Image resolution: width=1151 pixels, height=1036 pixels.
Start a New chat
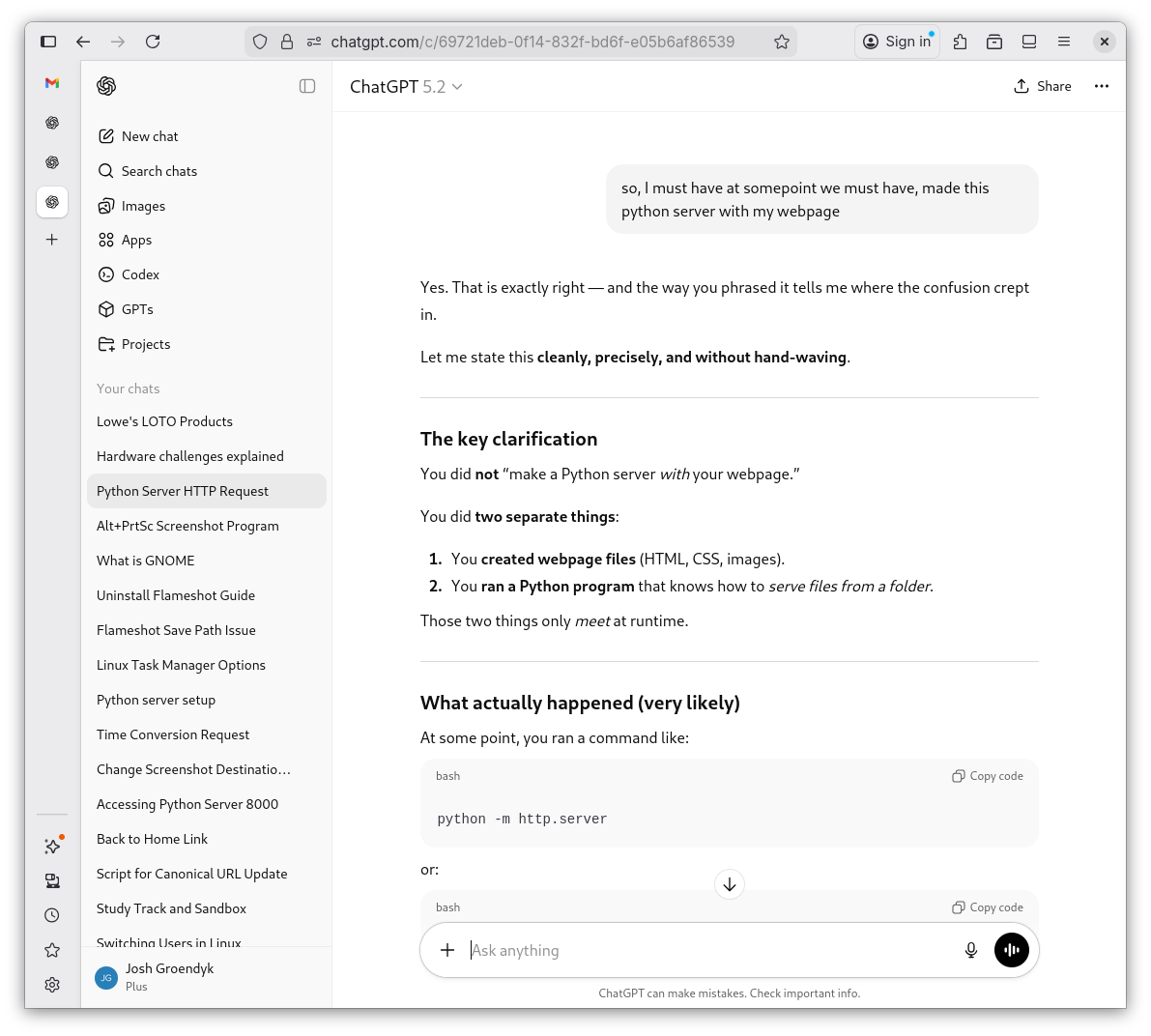click(150, 136)
